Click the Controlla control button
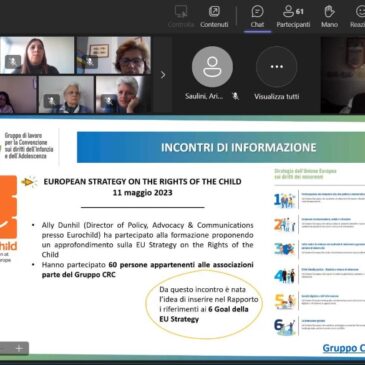This screenshot has width=365, height=365. [181, 17]
